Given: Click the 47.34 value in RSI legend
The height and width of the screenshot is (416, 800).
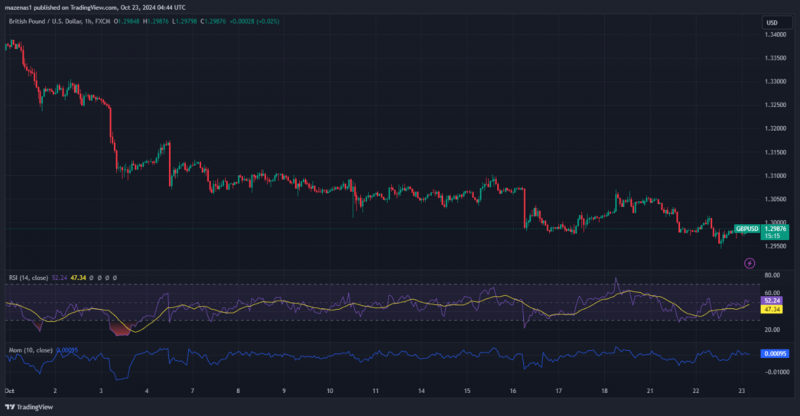Looking at the screenshot, I should pyautogui.click(x=78, y=278).
